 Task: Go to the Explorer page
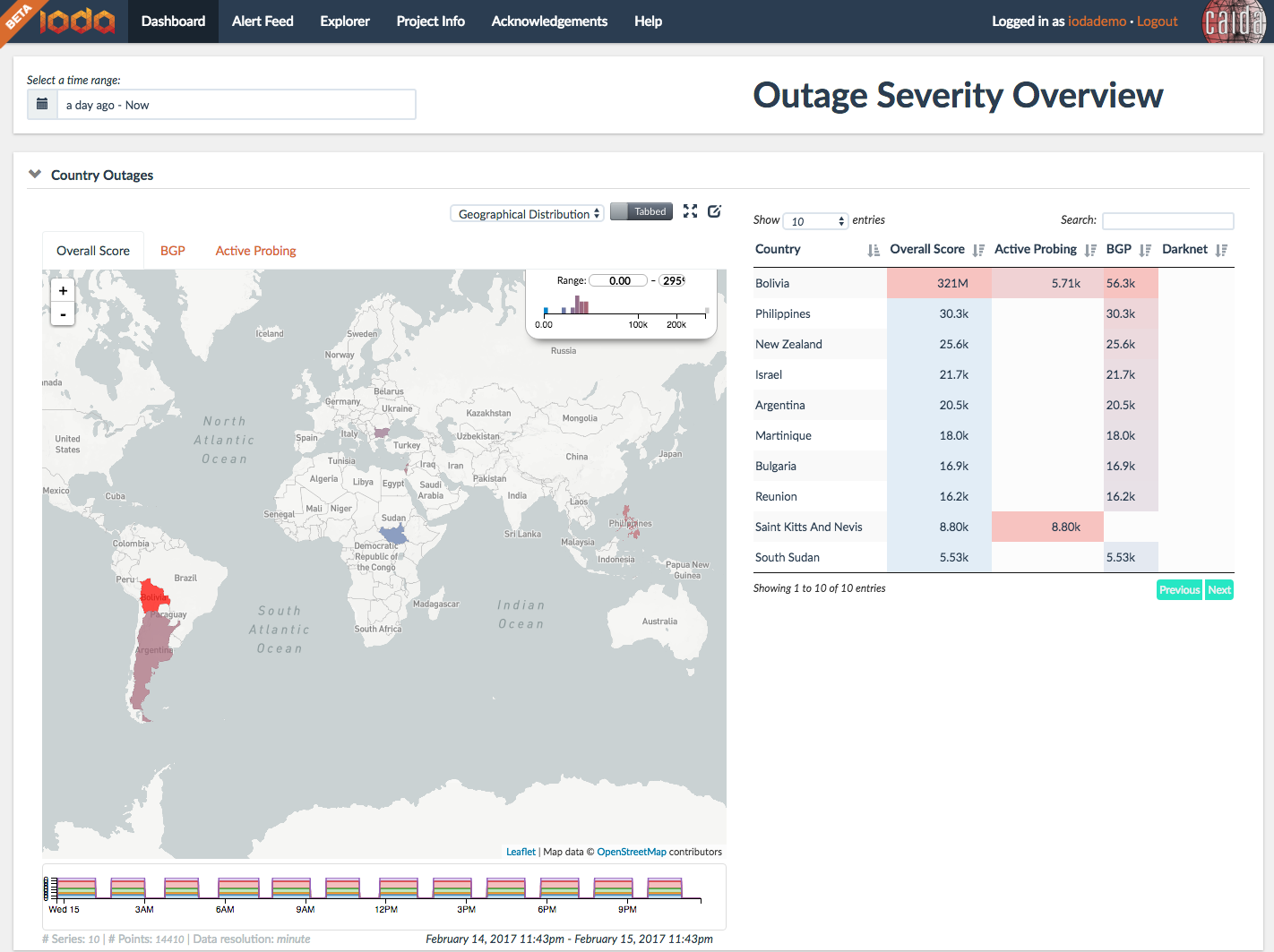click(x=345, y=21)
